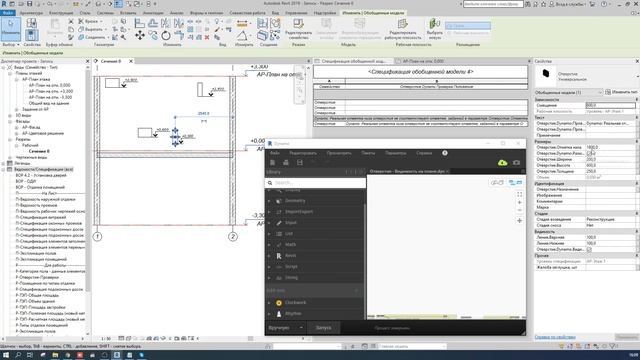Open the Файл menu in Dynamo
The height and width of the screenshot is (360, 640).
click(275, 153)
